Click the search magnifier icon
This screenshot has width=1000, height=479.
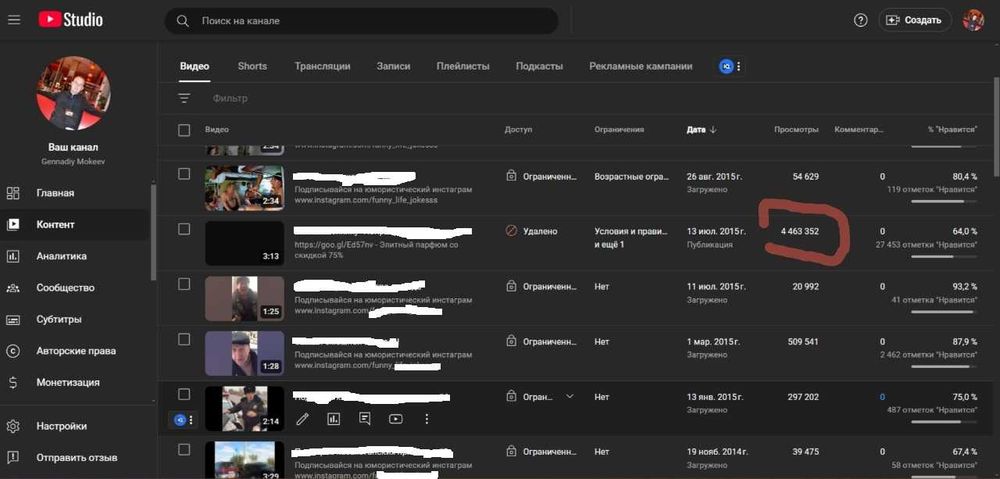(183, 21)
